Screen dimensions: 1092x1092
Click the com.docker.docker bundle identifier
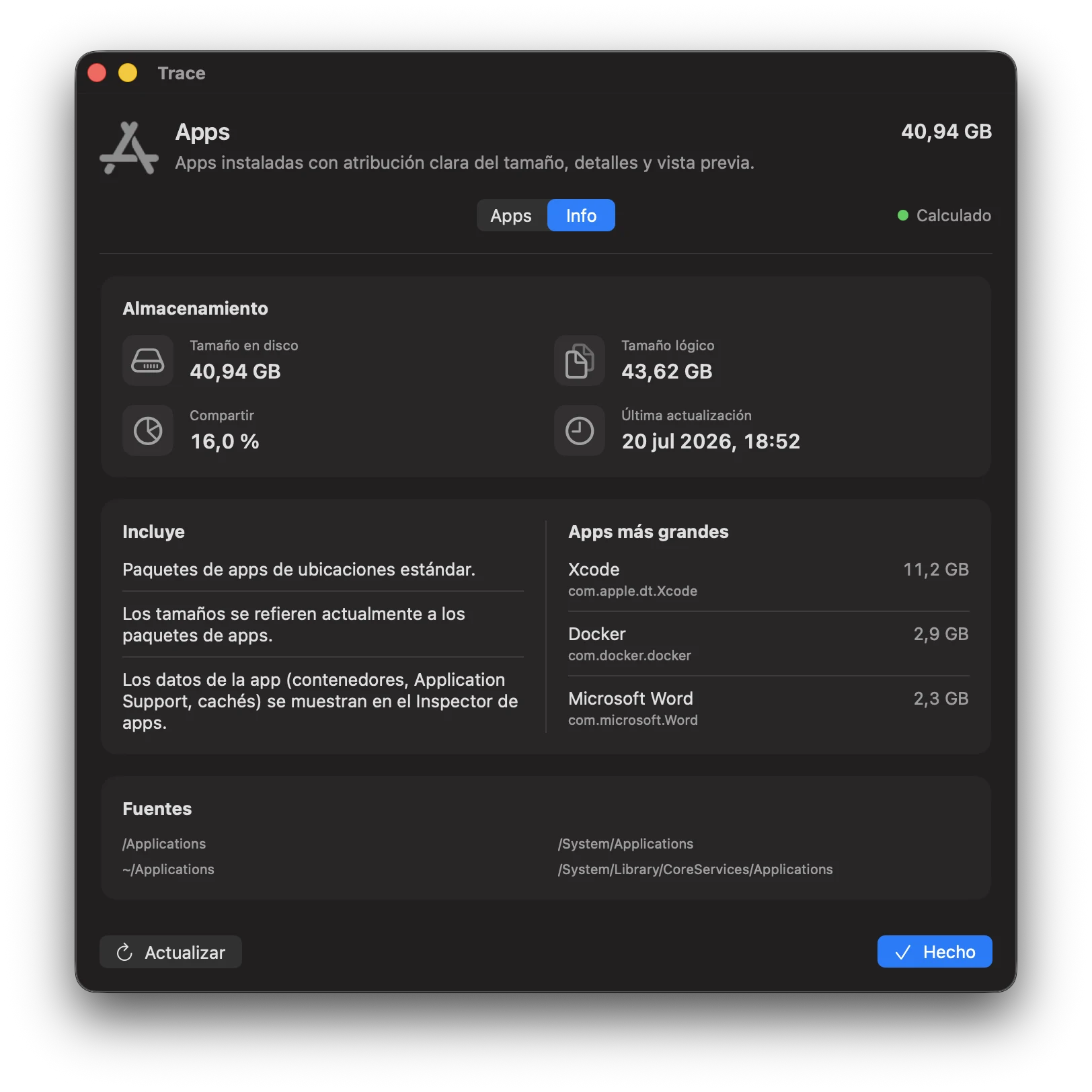629,656
